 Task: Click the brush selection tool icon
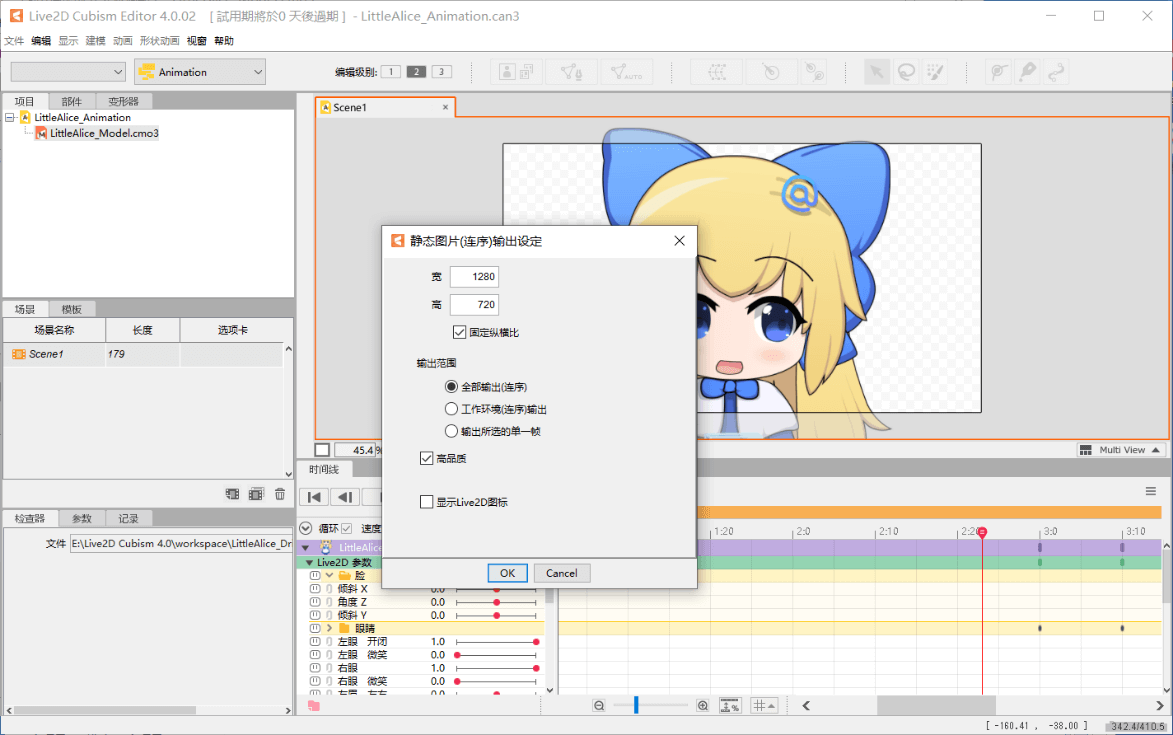pos(935,72)
